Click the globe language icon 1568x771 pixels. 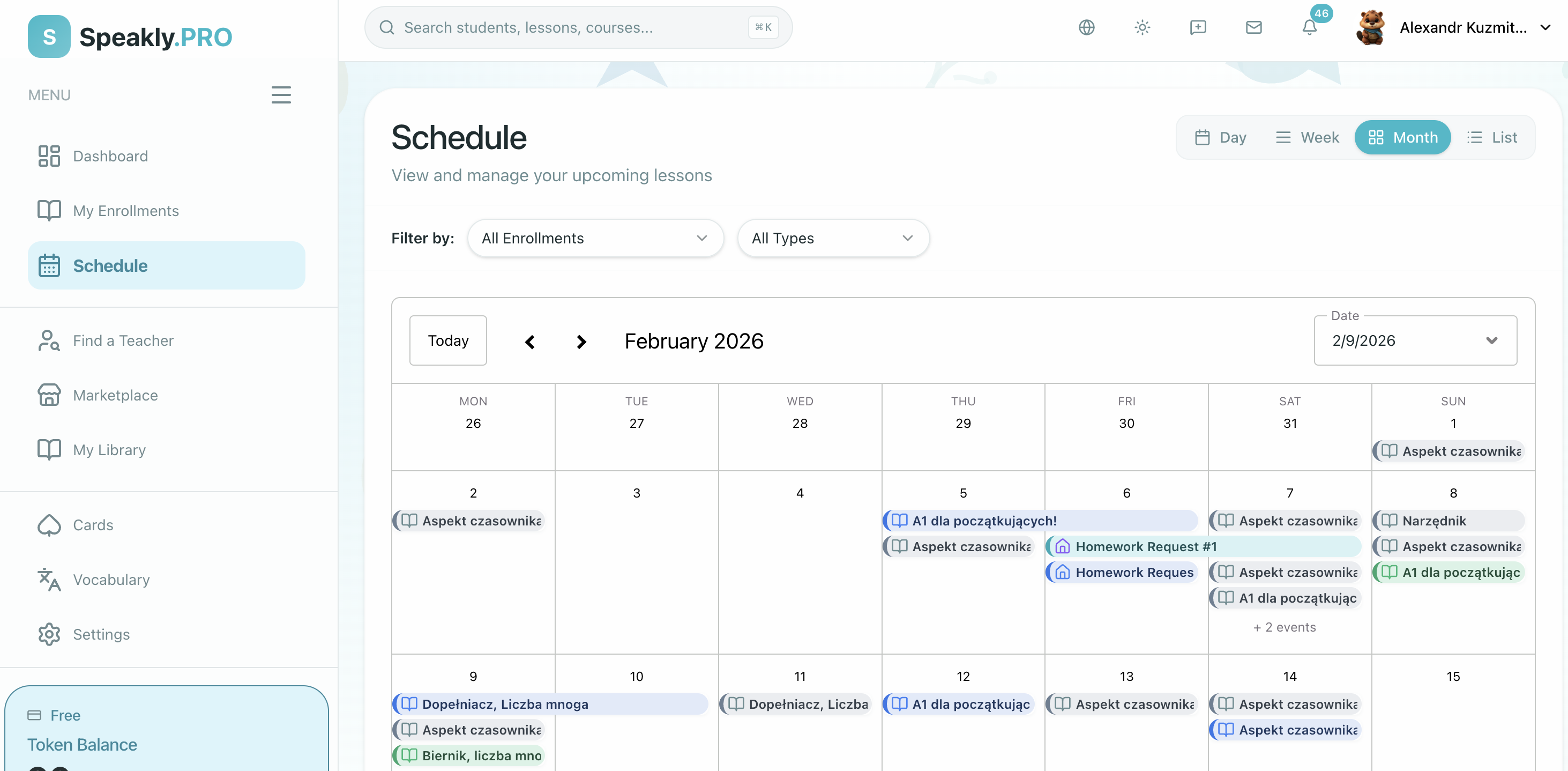coord(1087,27)
